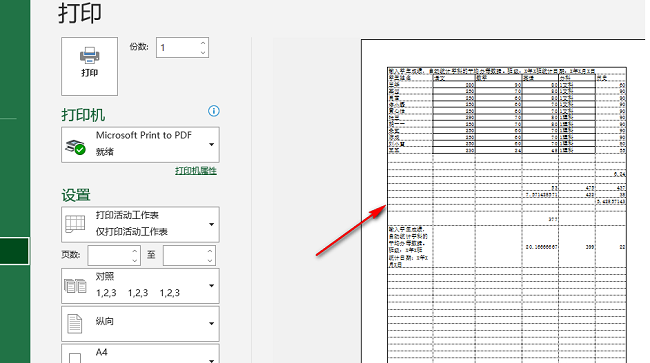Open the 纵向 orientation dropdown arrow
This screenshot has width=650, height=363.
pyautogui.click(x=211, y=323)
